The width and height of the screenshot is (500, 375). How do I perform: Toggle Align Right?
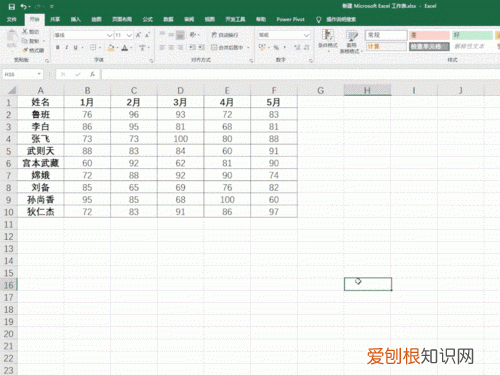click(180, 48)
